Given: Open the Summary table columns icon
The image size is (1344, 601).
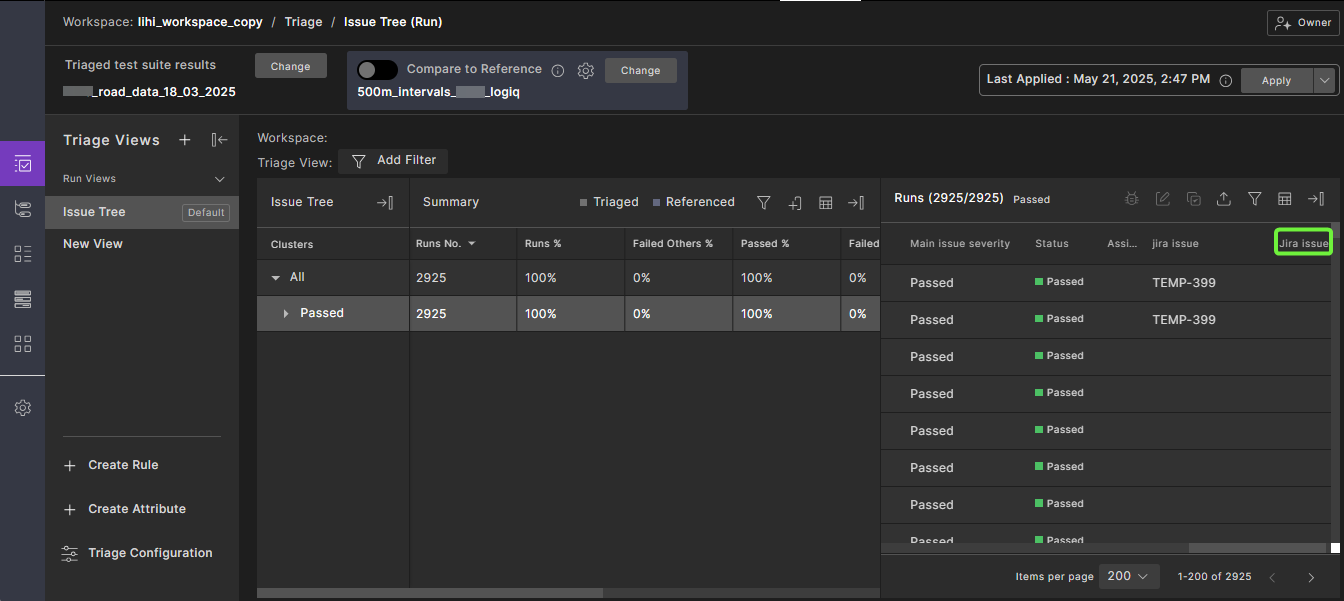Looking at the screenshot, I should click(x=826, y=203).
